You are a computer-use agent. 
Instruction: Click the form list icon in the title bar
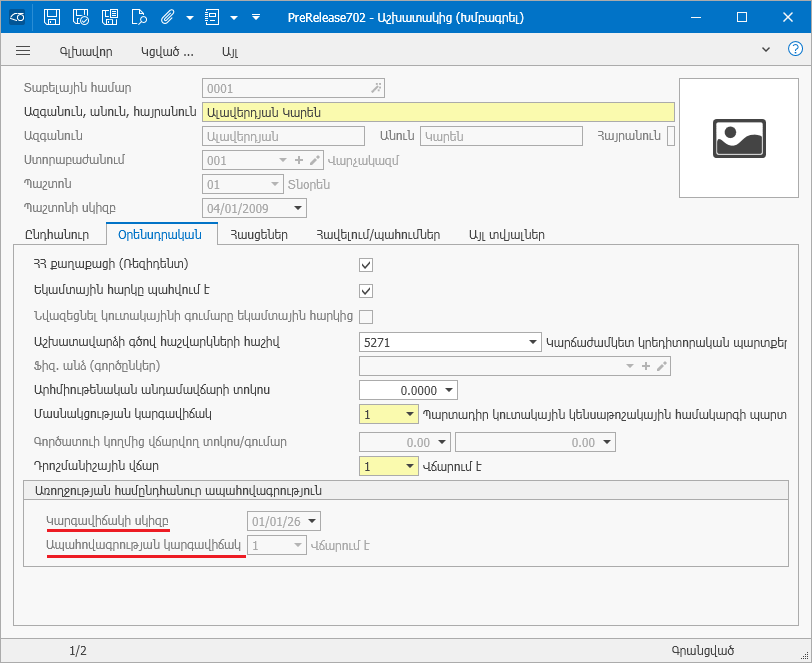(211, 17)
